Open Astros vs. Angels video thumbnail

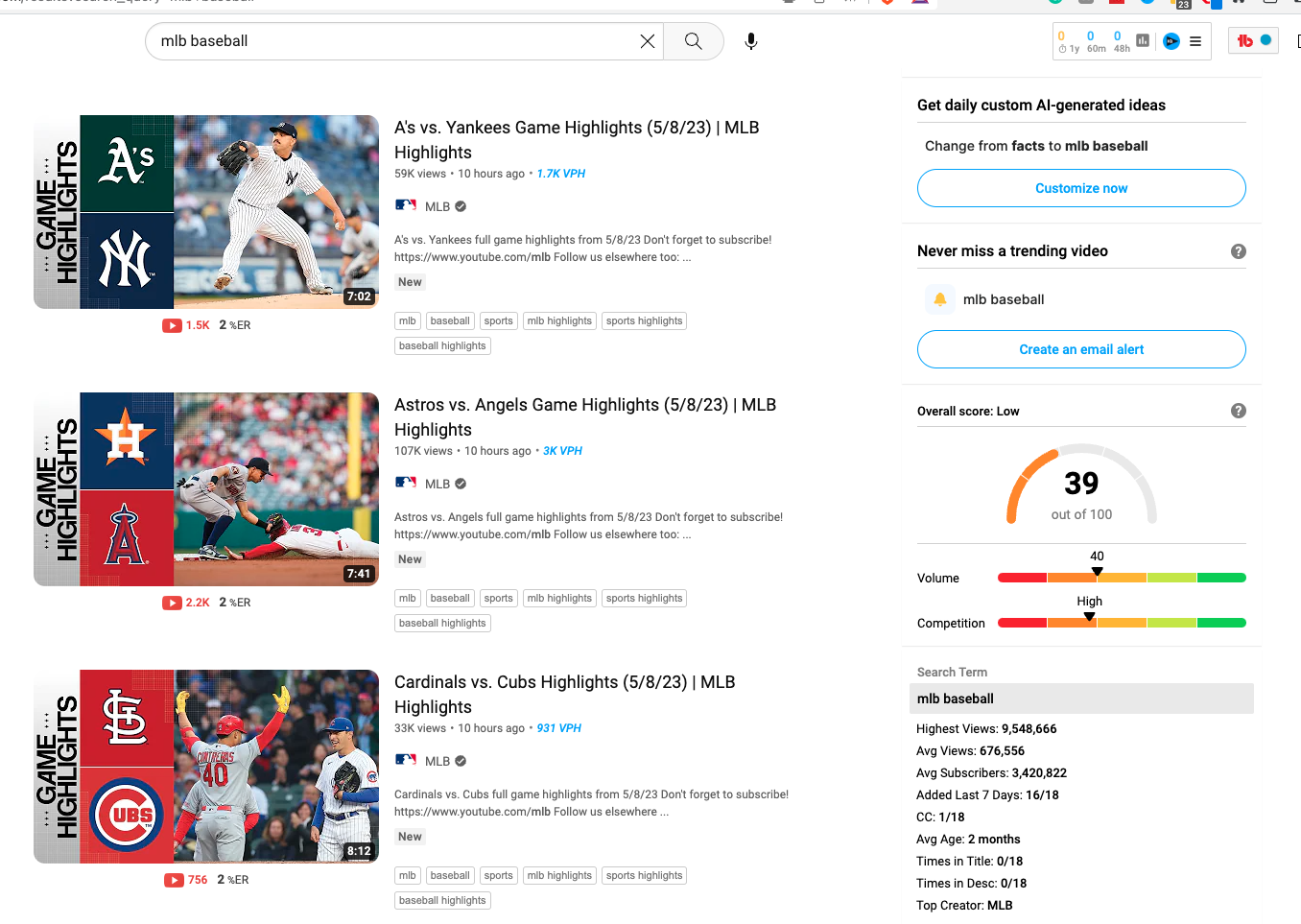point(206,489)
